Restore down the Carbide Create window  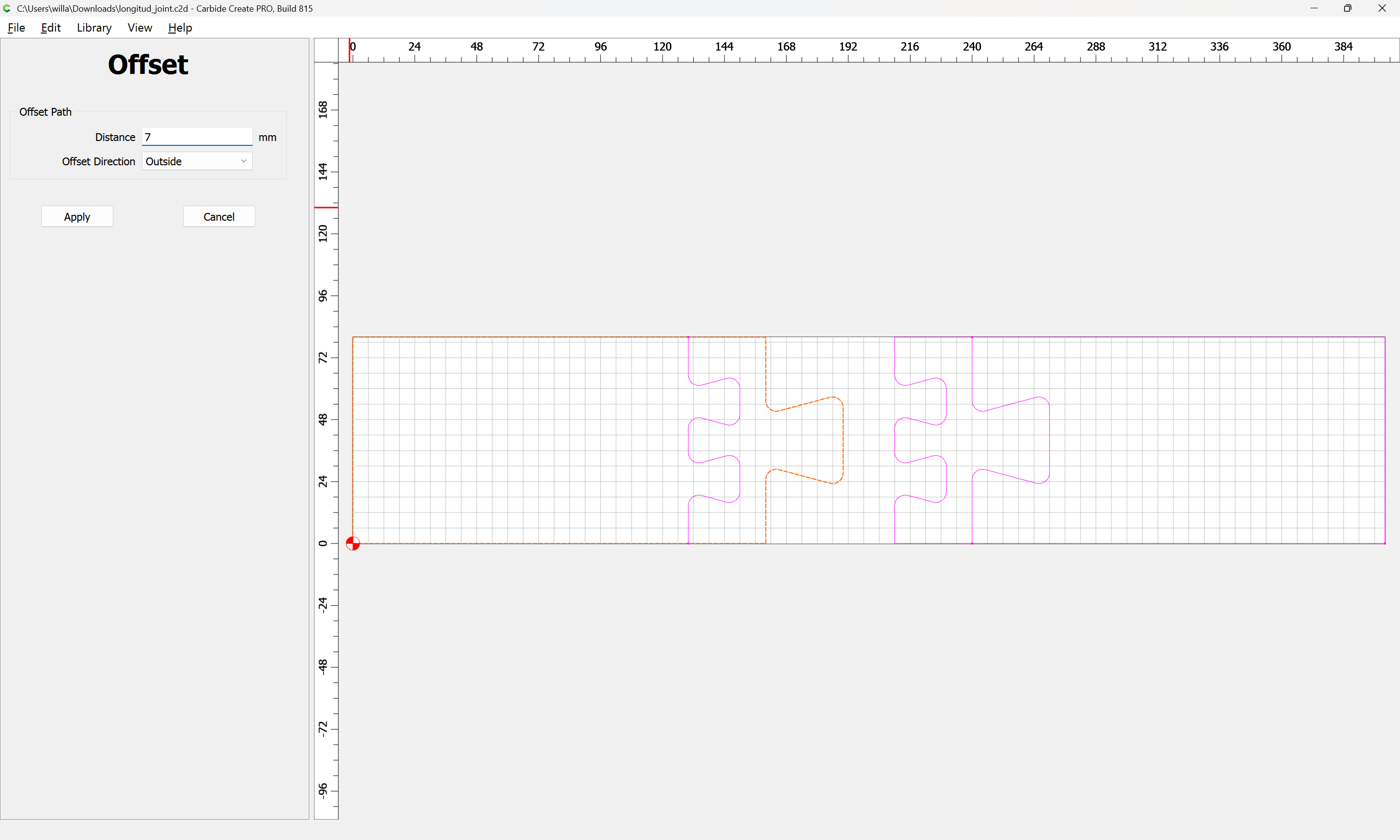coord(1347,8)
